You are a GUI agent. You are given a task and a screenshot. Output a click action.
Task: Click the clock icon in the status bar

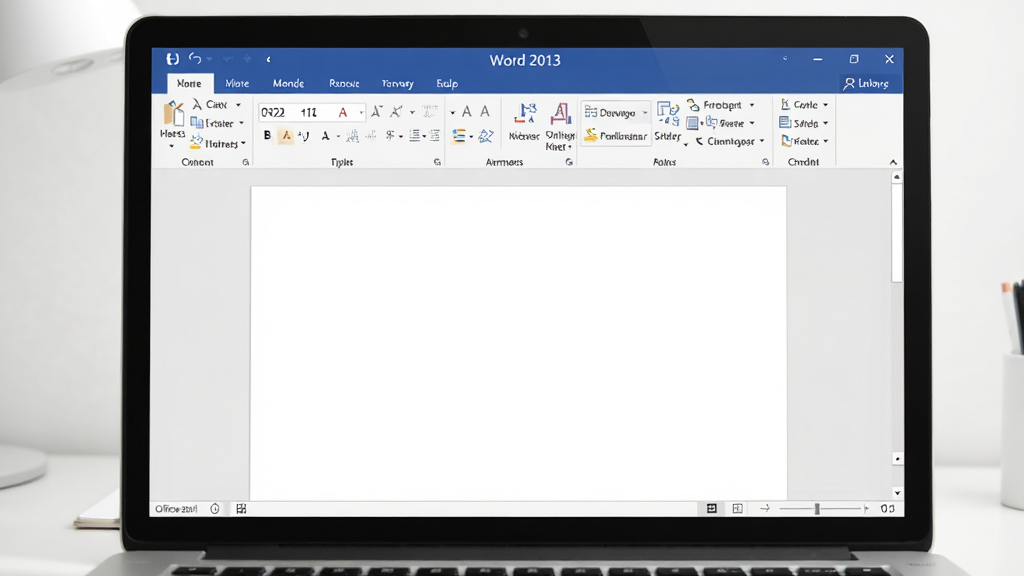pos(215,509)
